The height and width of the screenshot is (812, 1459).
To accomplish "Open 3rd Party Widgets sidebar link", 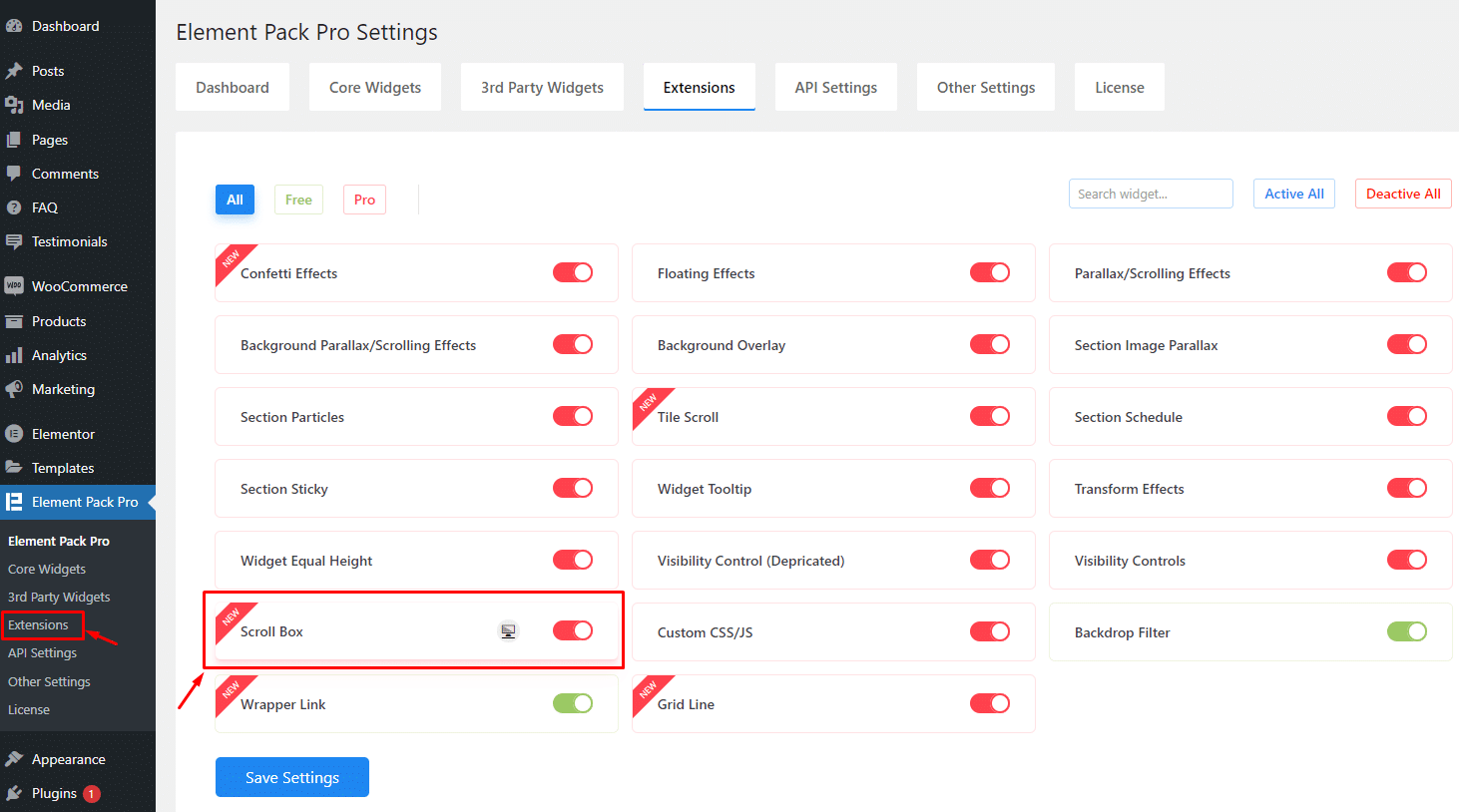I will [59, 597].
